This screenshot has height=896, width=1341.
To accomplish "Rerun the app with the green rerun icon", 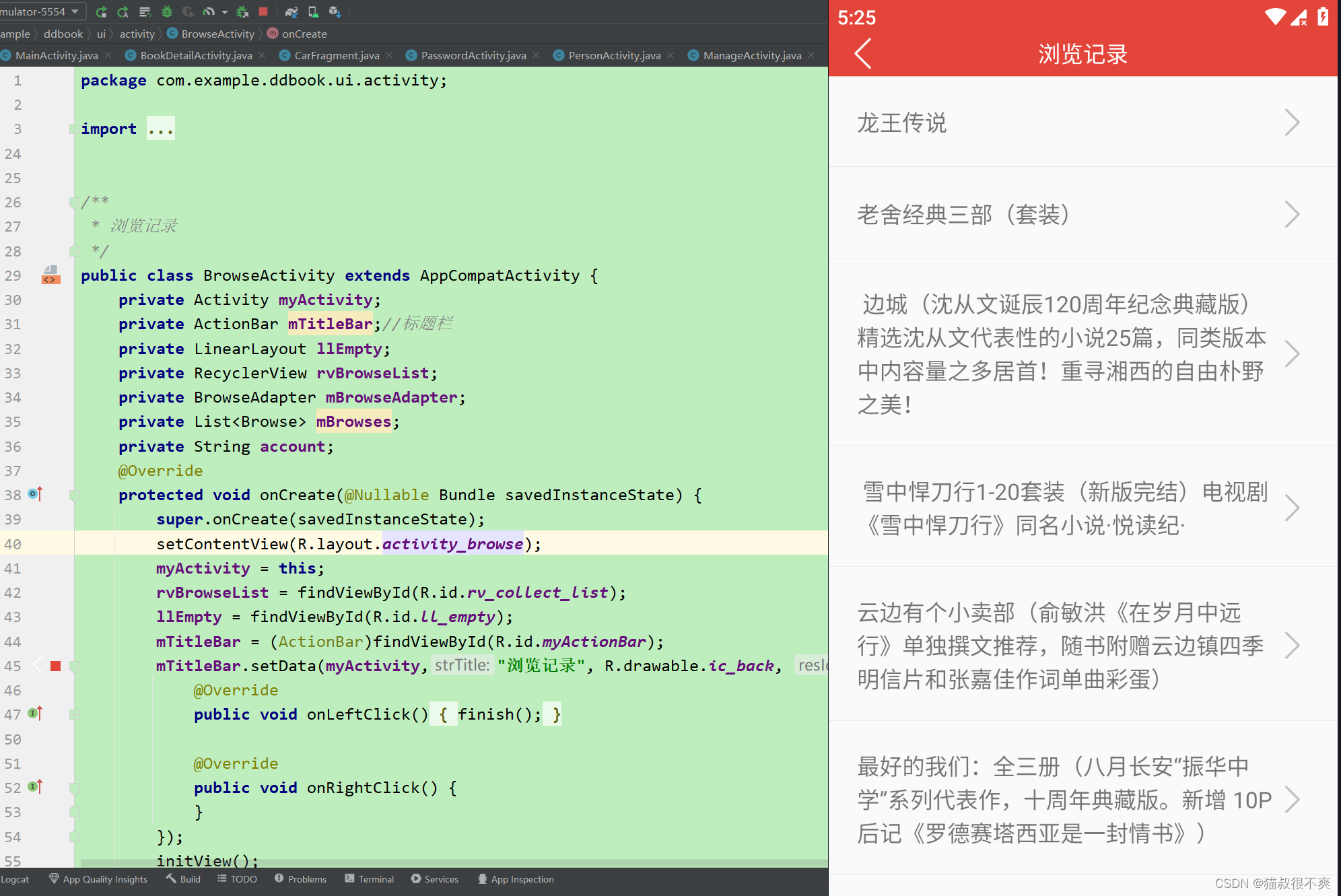I will (101, 11).
